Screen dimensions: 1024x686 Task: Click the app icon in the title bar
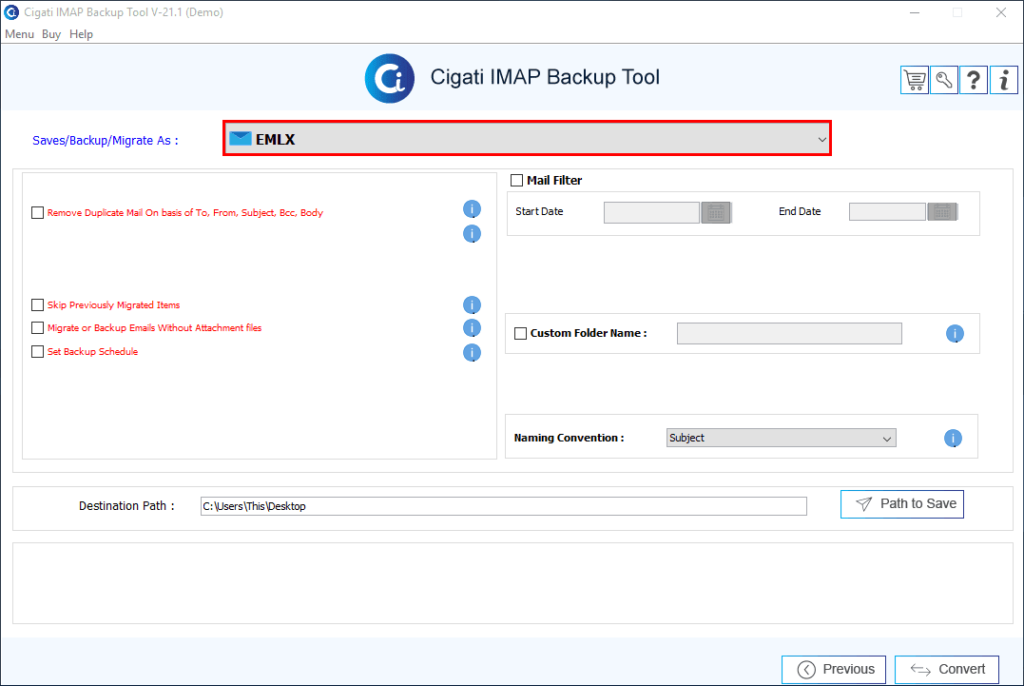pos(11,12)
